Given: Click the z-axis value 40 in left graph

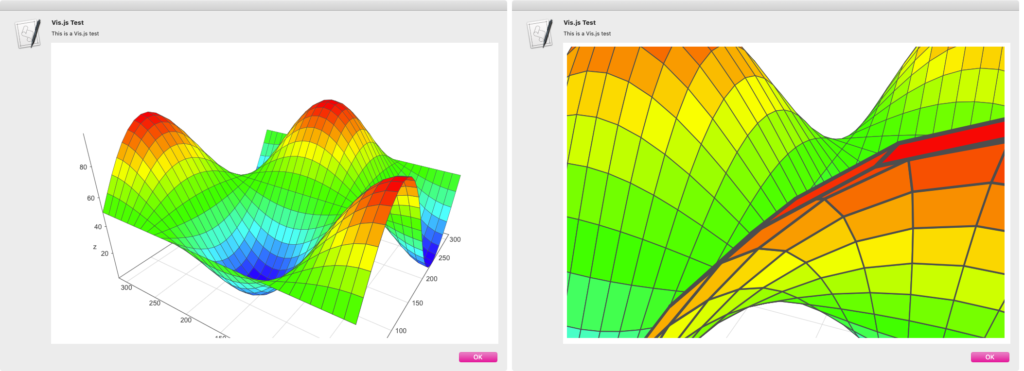Looking at the screenshot, I should click(x=98, y=227).
